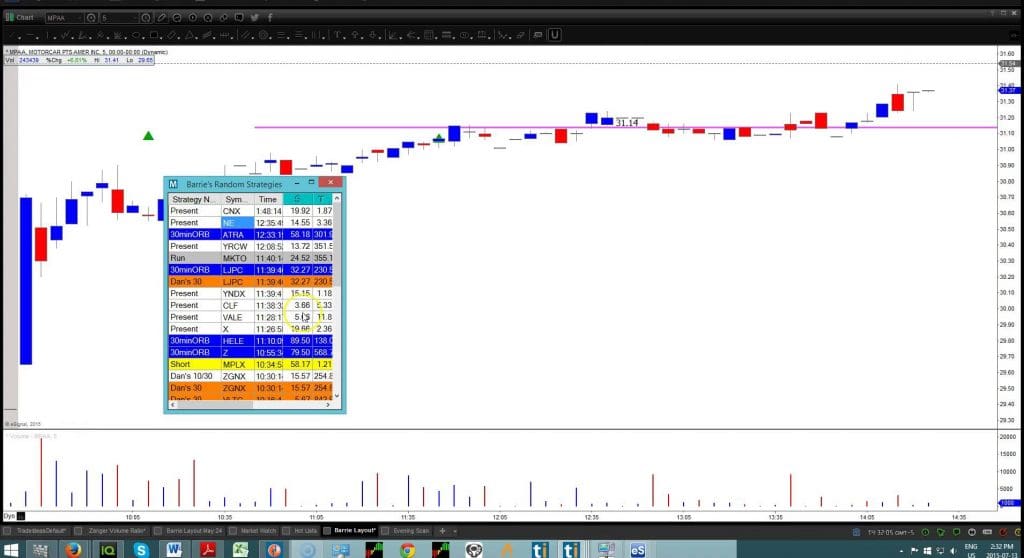Select the Dan's 10/30 ZGNX row
Screen dimensions: 1024x558
[251, 376]
